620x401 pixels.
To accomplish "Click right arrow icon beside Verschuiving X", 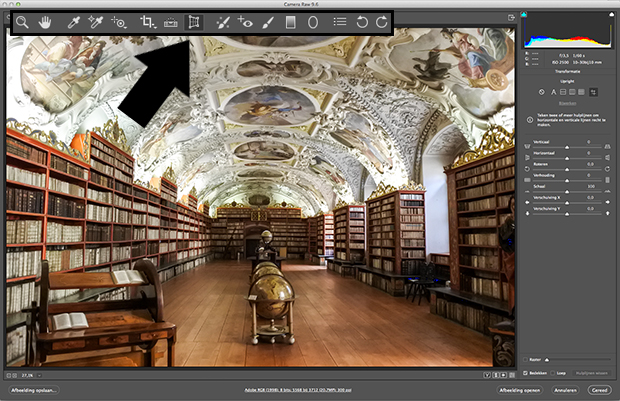I will point(608,202).
